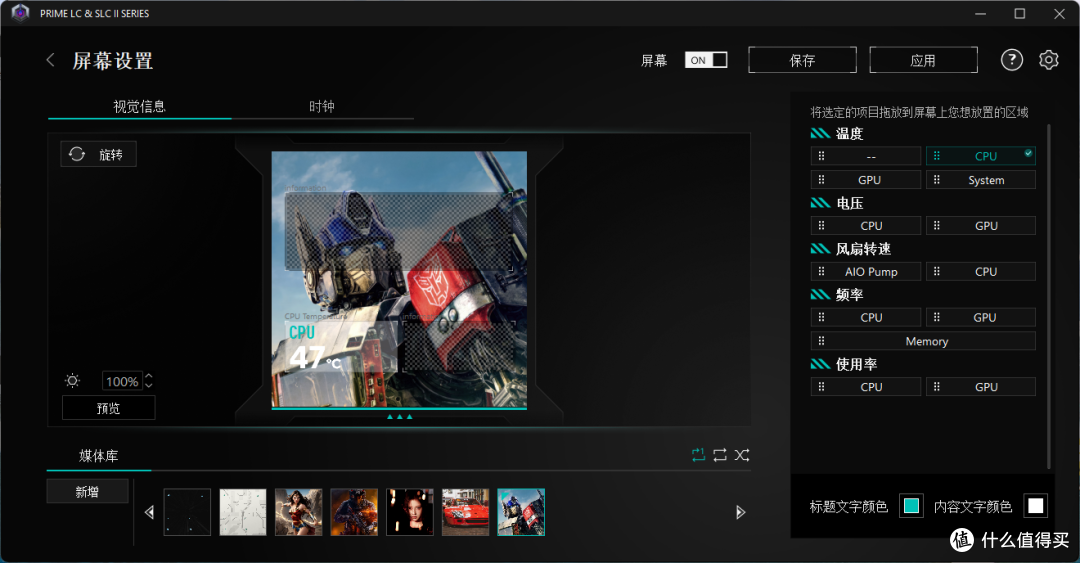Click the bottom-right empty information zone on preview
1080x563 pixels.
pyautogui.click(x=457, y=347)
